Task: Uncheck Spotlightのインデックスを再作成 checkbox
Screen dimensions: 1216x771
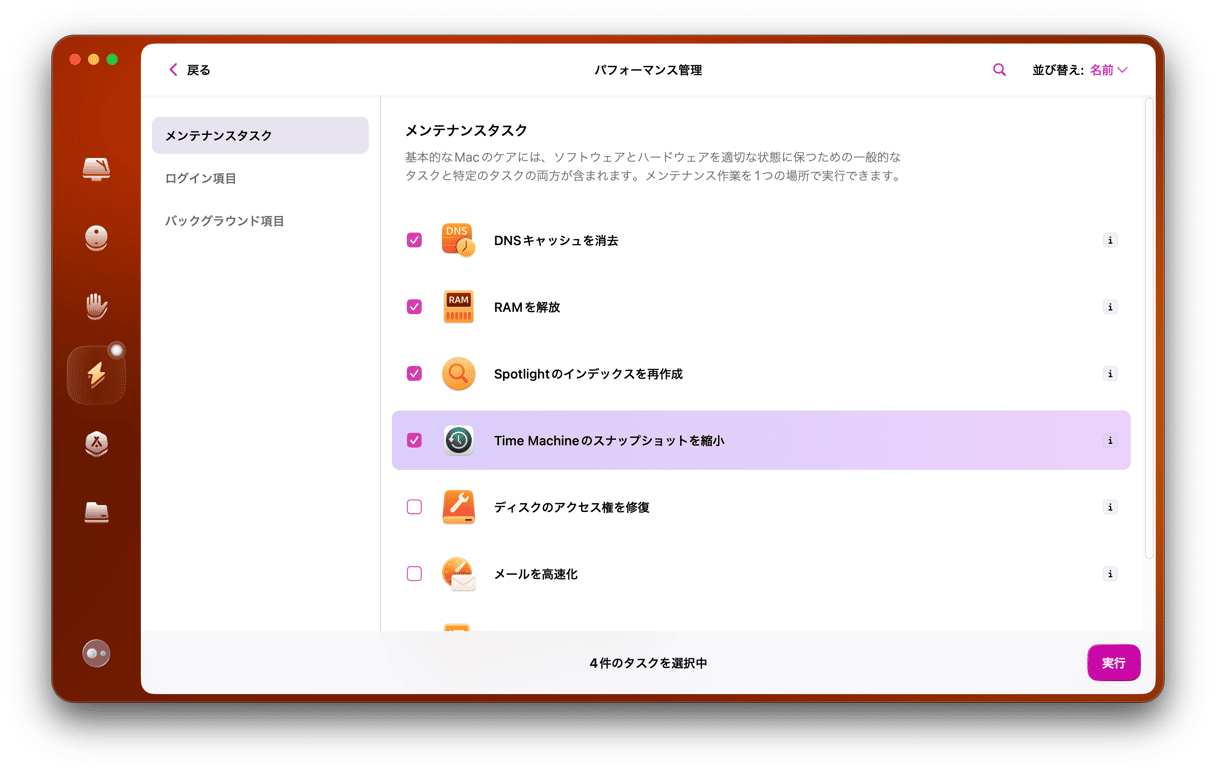Action: pos(414,374)
